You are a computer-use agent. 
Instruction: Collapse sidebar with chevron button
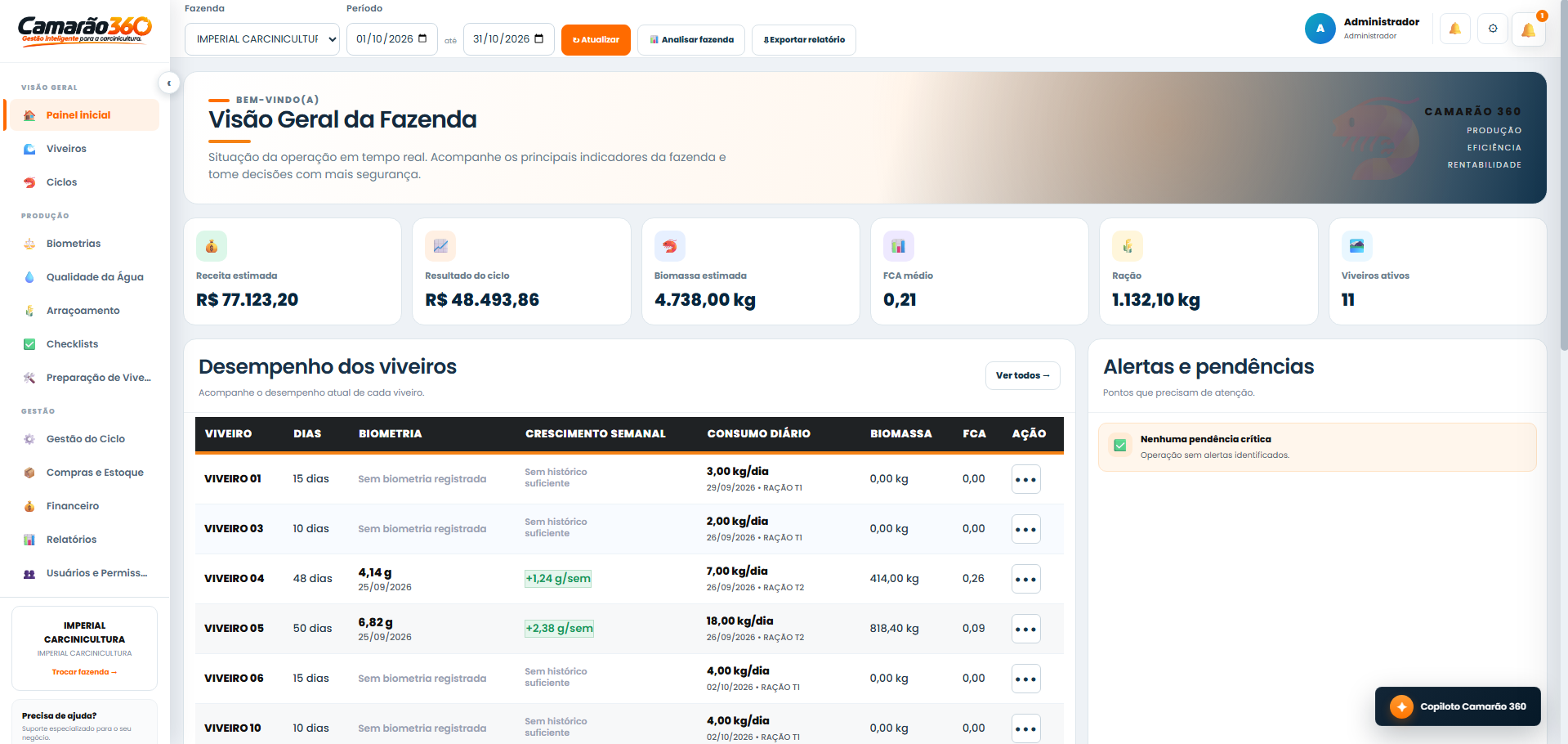(x=169, y=83)
